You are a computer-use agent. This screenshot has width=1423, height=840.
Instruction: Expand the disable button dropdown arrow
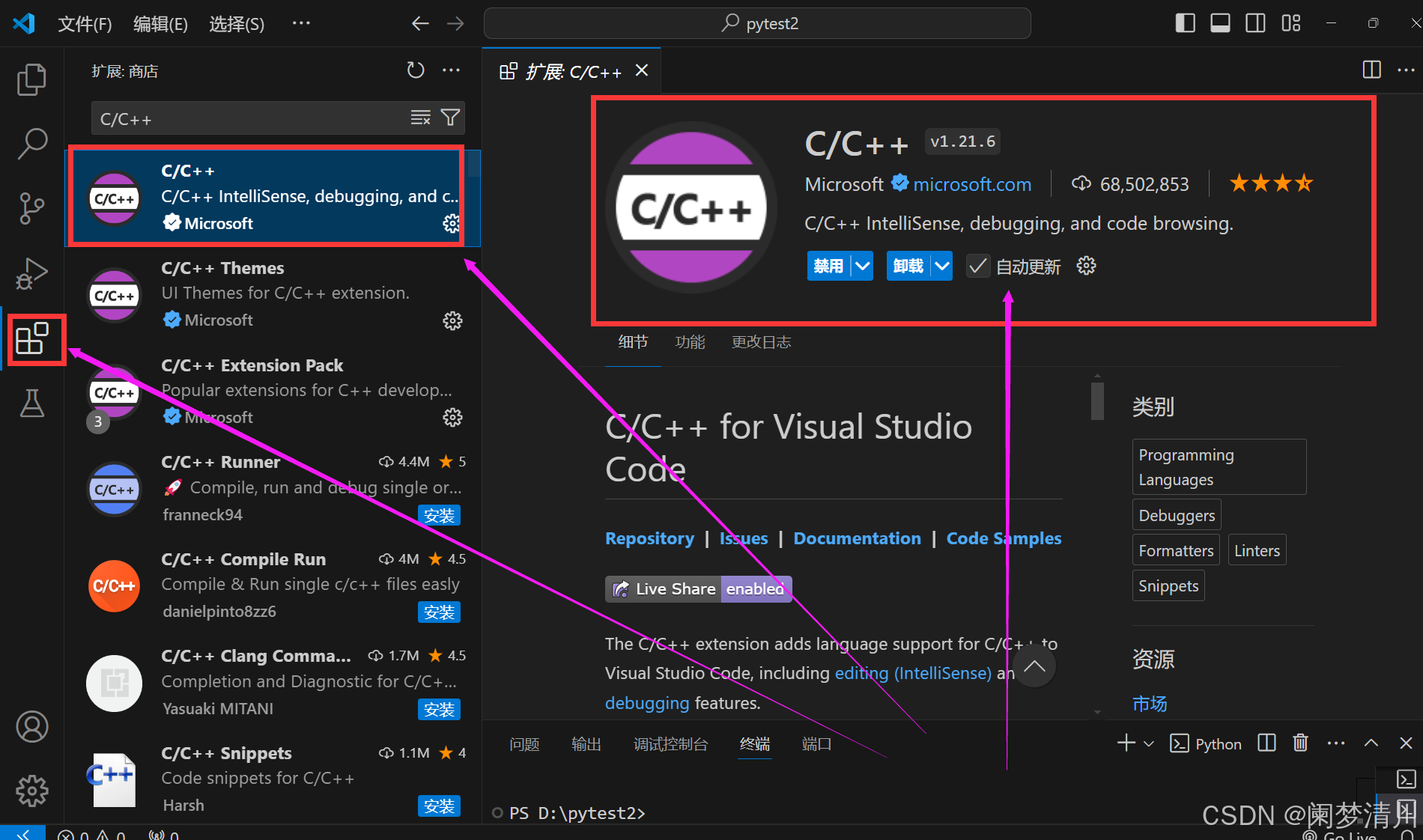point(863,266)
